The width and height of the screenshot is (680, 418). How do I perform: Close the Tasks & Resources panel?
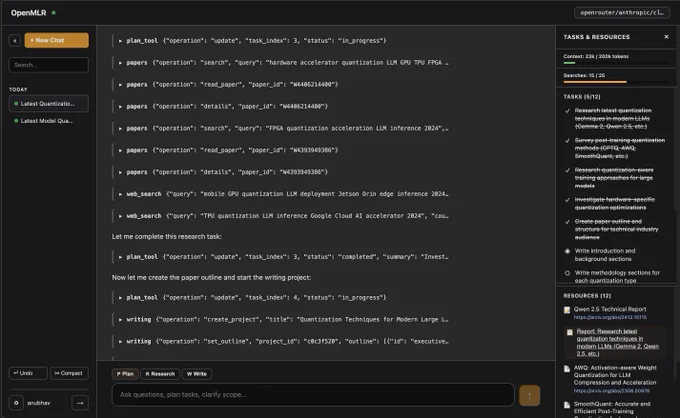(666, 37)
